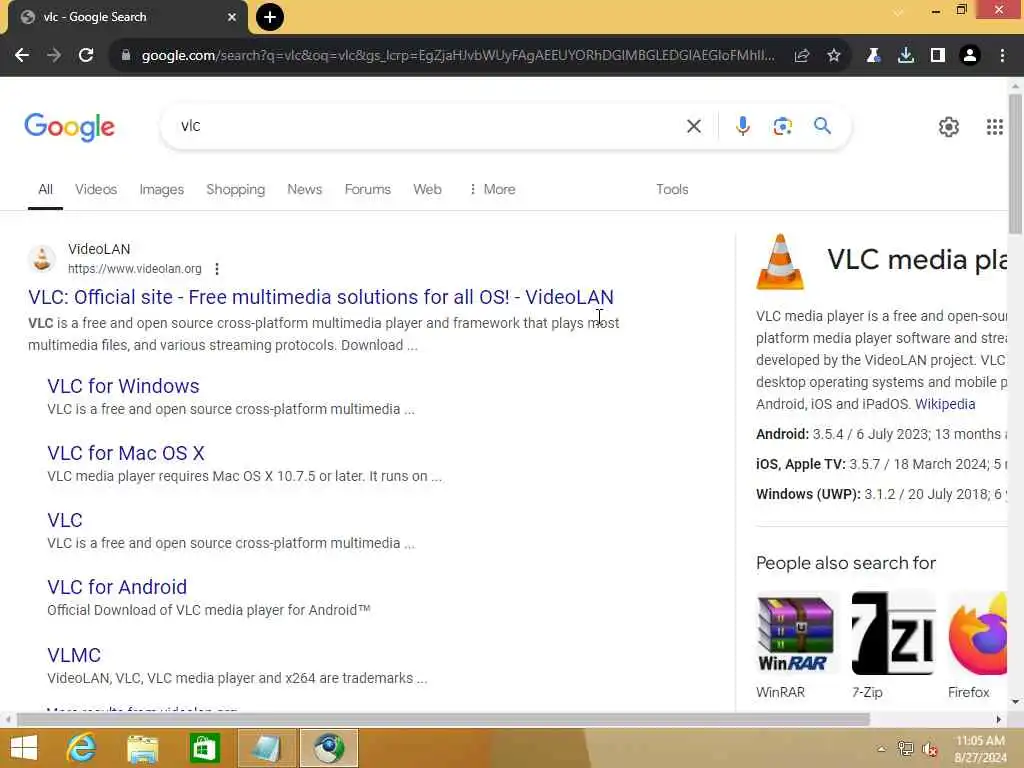
Task: Open the 'VLMC' sitelink
Action: click(x=74, y=655)
